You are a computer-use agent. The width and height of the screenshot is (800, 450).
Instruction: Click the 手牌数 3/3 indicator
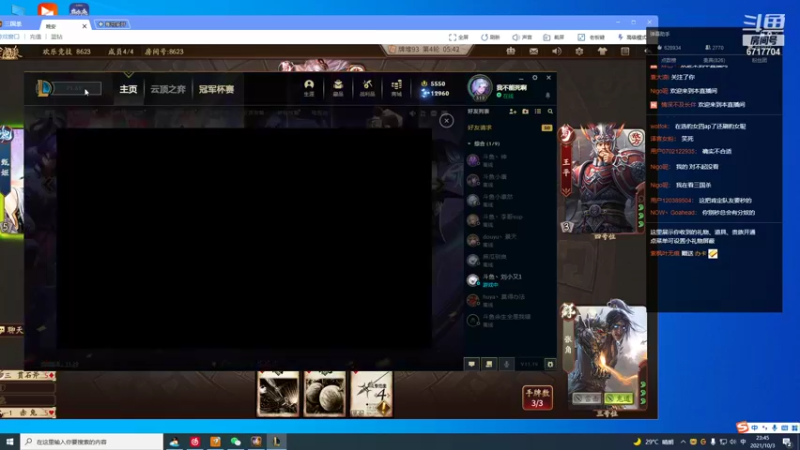[537, 397]
